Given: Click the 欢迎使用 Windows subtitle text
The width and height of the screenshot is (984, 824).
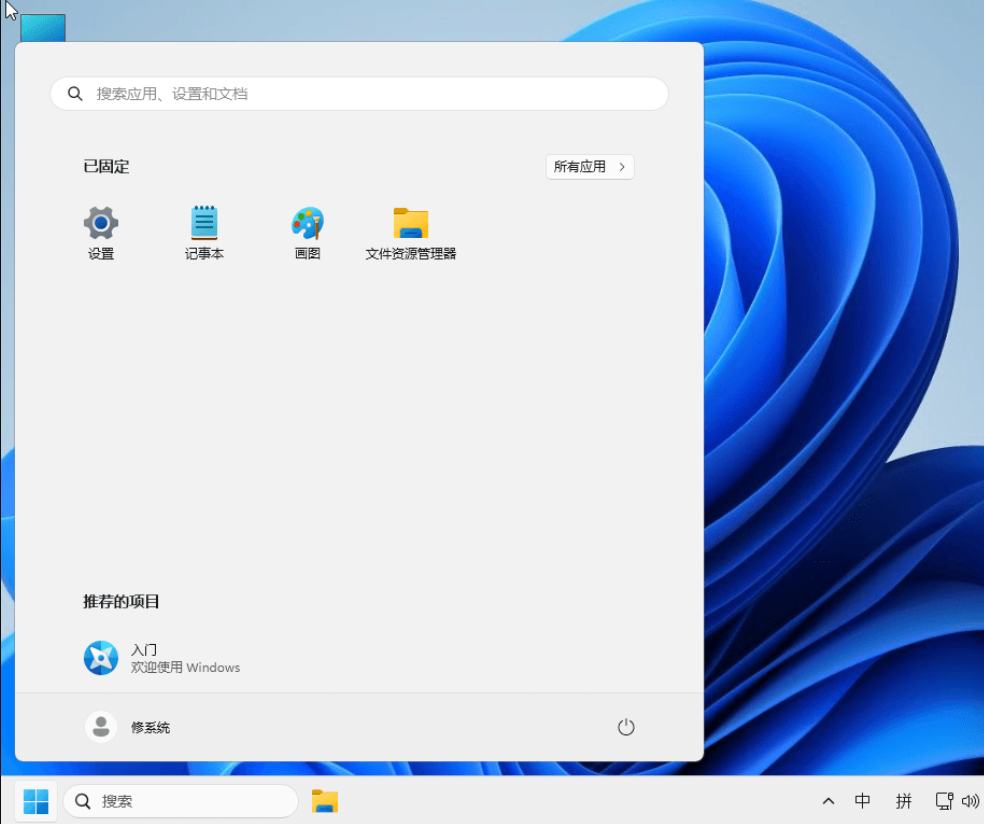Looking at the screenshot, I should [185, 667].
